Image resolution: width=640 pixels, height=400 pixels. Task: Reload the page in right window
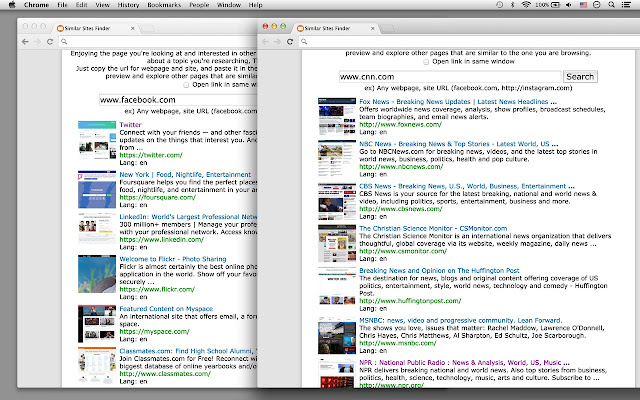290,42
